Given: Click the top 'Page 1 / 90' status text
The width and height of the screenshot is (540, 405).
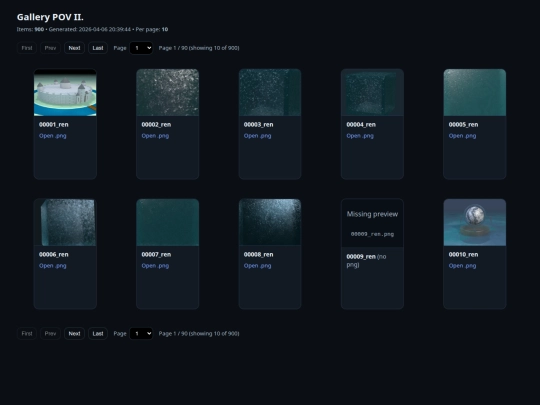Looking at the screenshot, I should (x=199, y=48).
